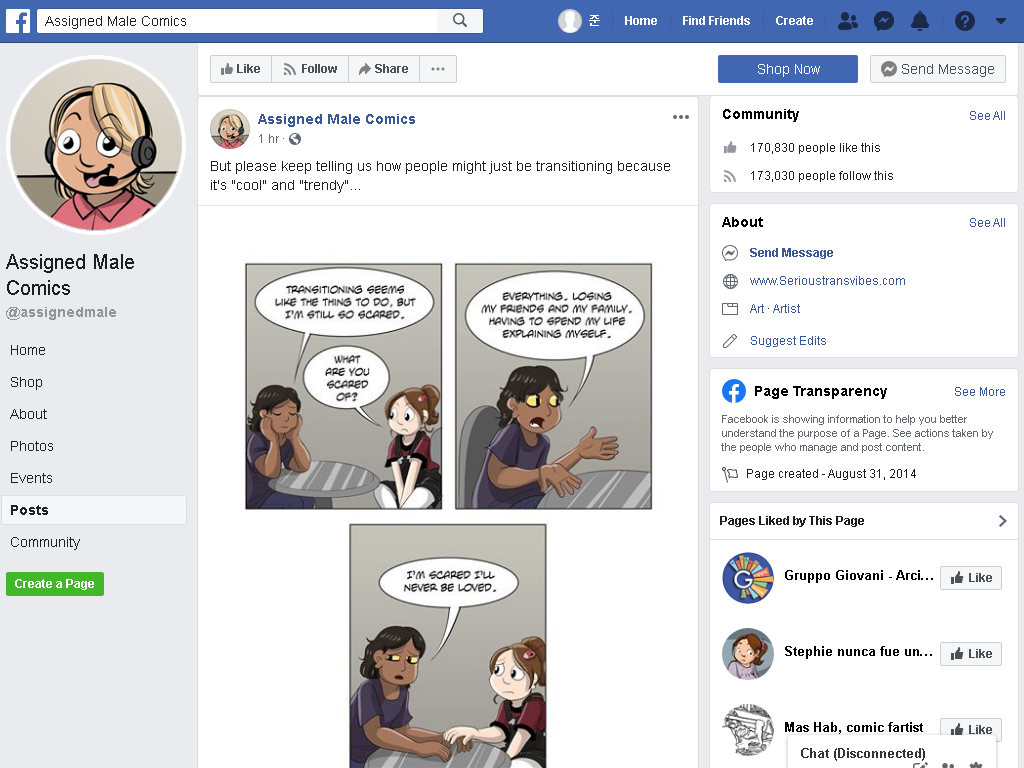Share the Assigned Male Comics page
This screenshot has height=768, width=1024.
pyautogui.click(x=383, y=69)
